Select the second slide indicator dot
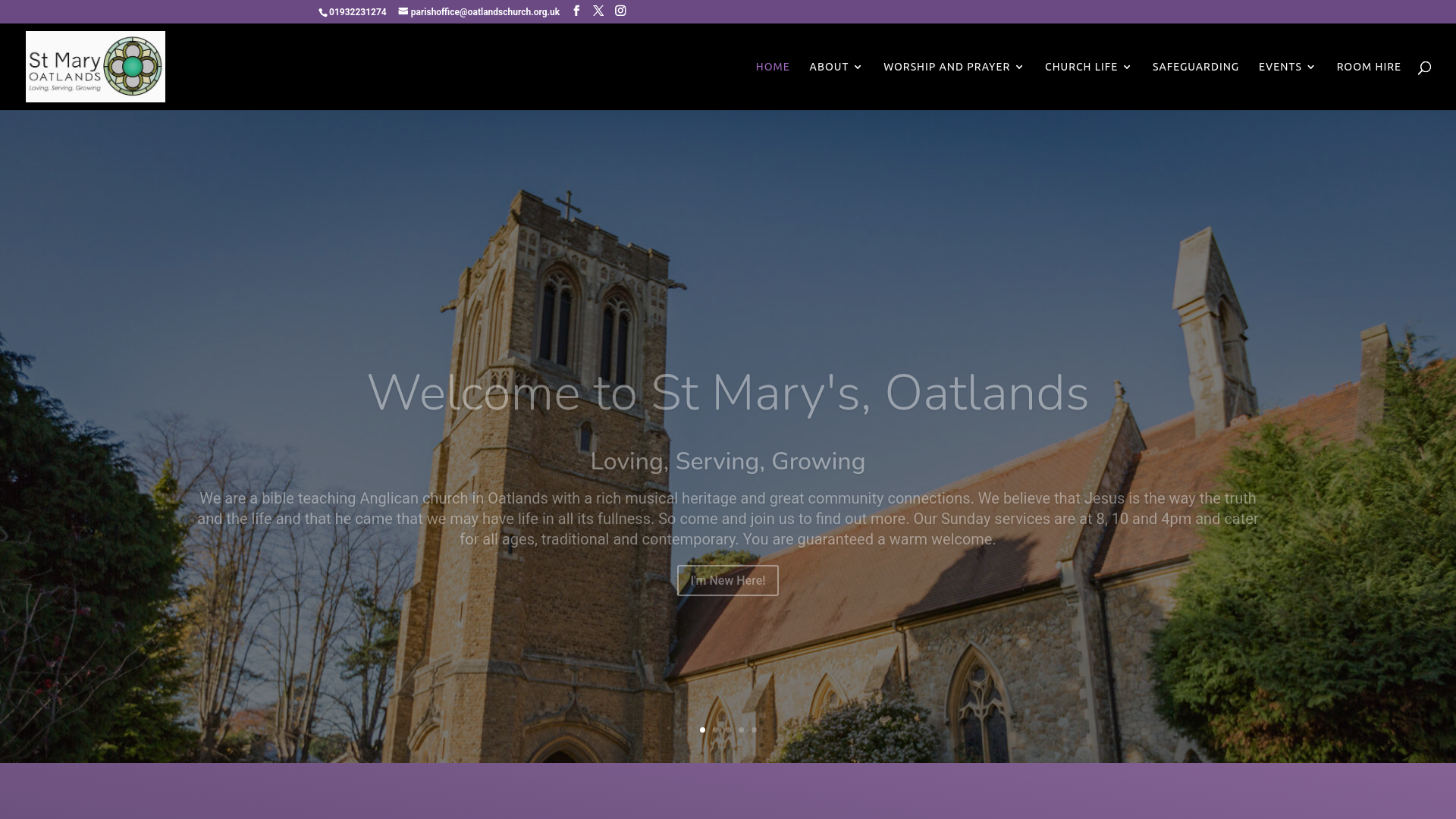Viewport: 1456px width, 819px height. [x=715, y=730]
